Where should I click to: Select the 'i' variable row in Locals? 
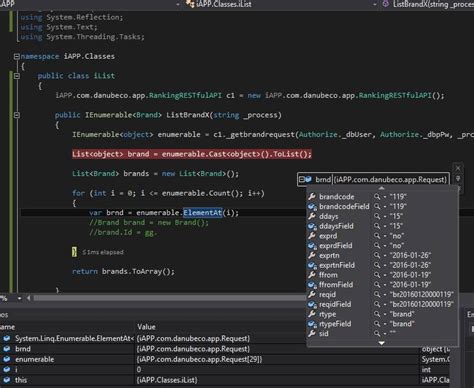225,370
